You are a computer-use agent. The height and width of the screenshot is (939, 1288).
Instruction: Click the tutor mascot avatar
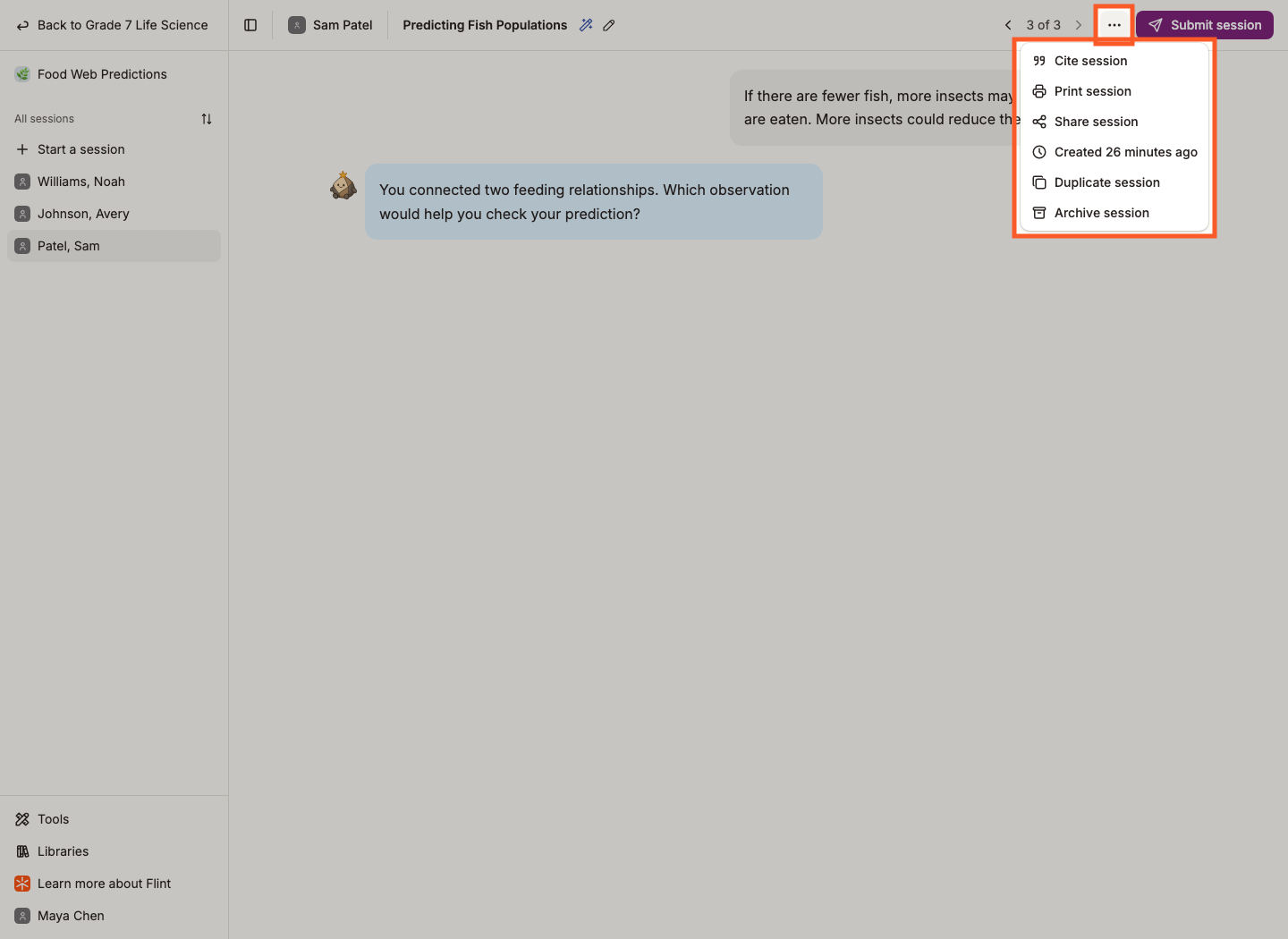[343, 185]
